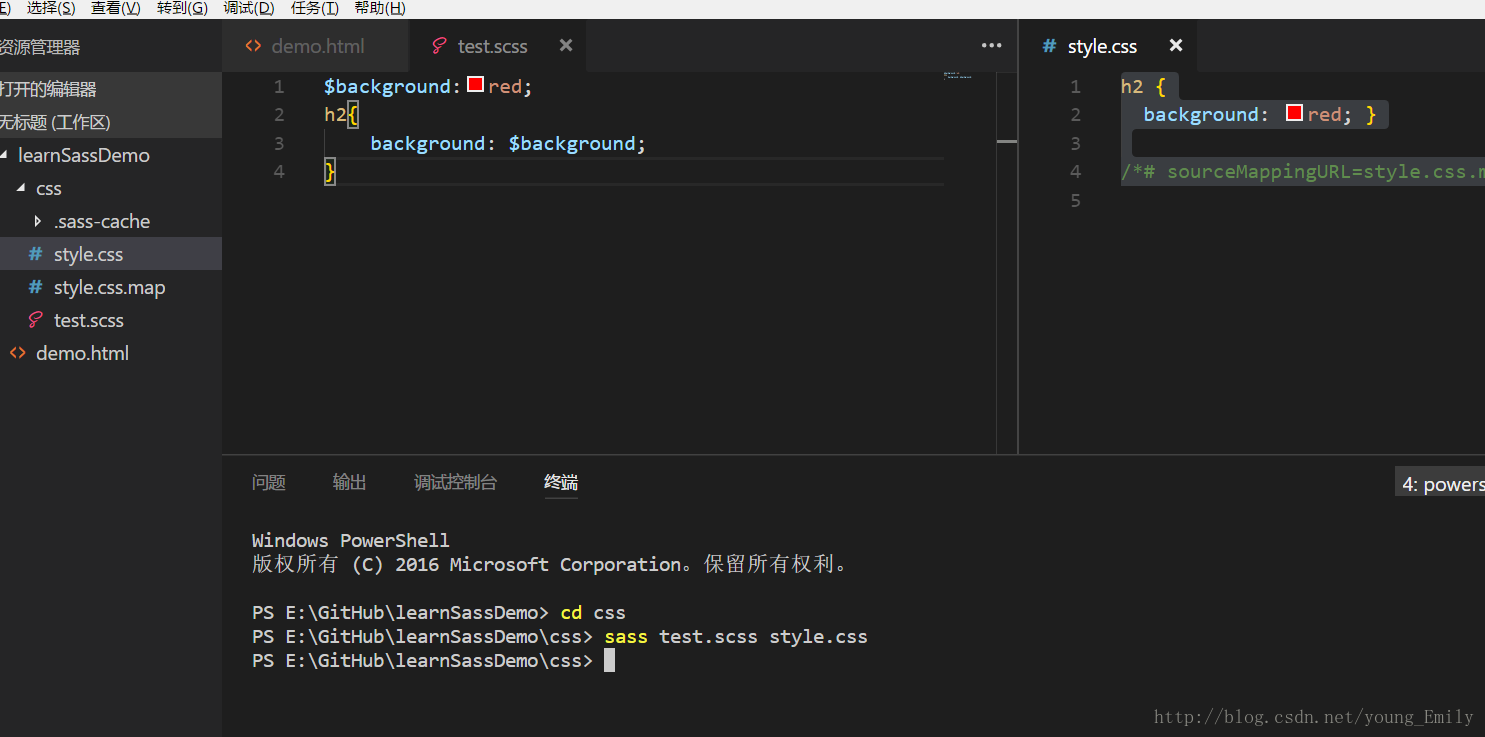
Task: Click the HTML icon beside demo.html in explorer
Action: coord(17,353)
